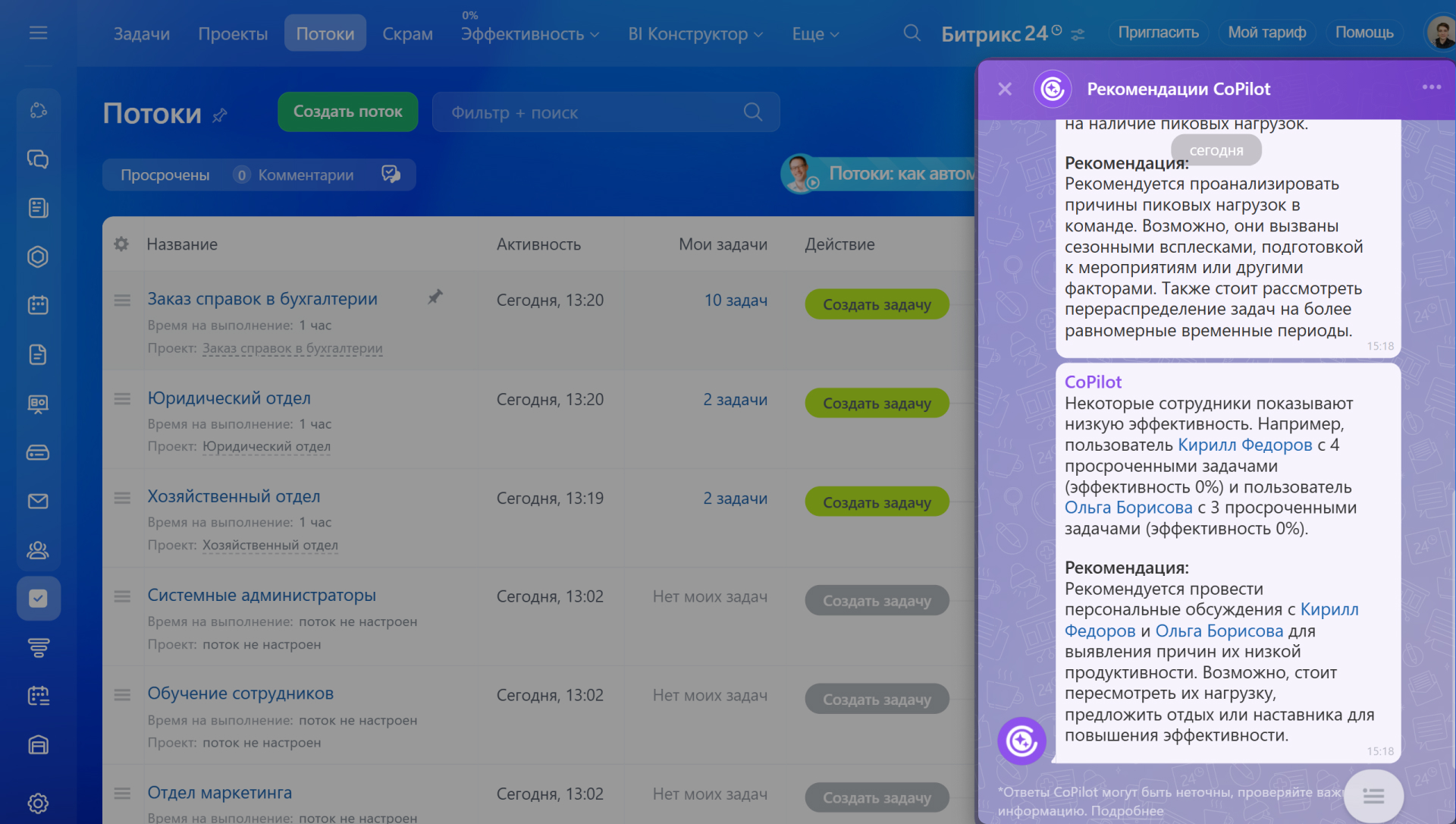
Task: Click the search magnifier in top bar
Action: click(912, 33)
